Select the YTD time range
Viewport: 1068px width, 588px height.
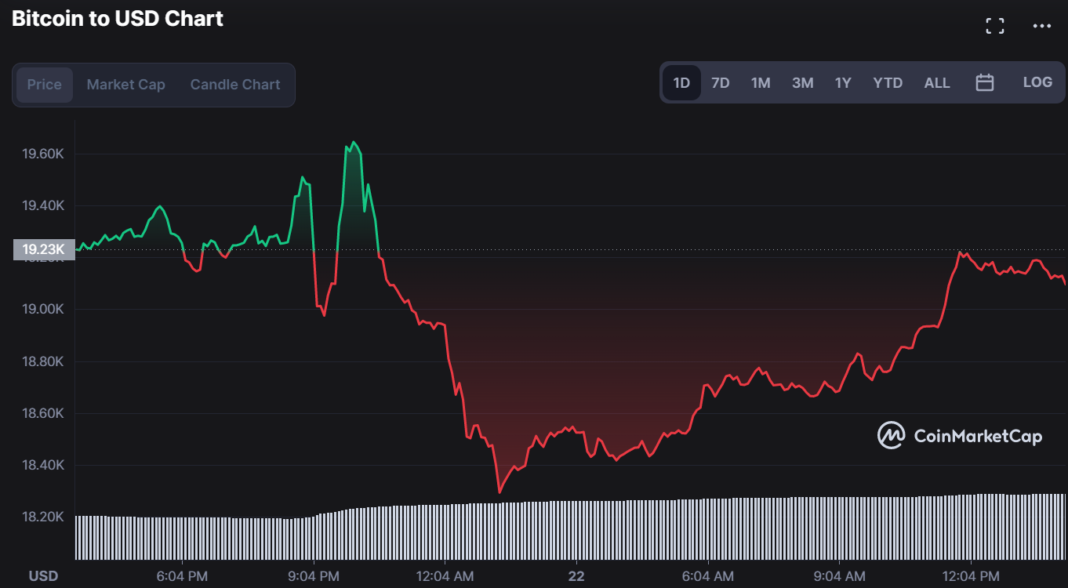(x=887, y=82)
